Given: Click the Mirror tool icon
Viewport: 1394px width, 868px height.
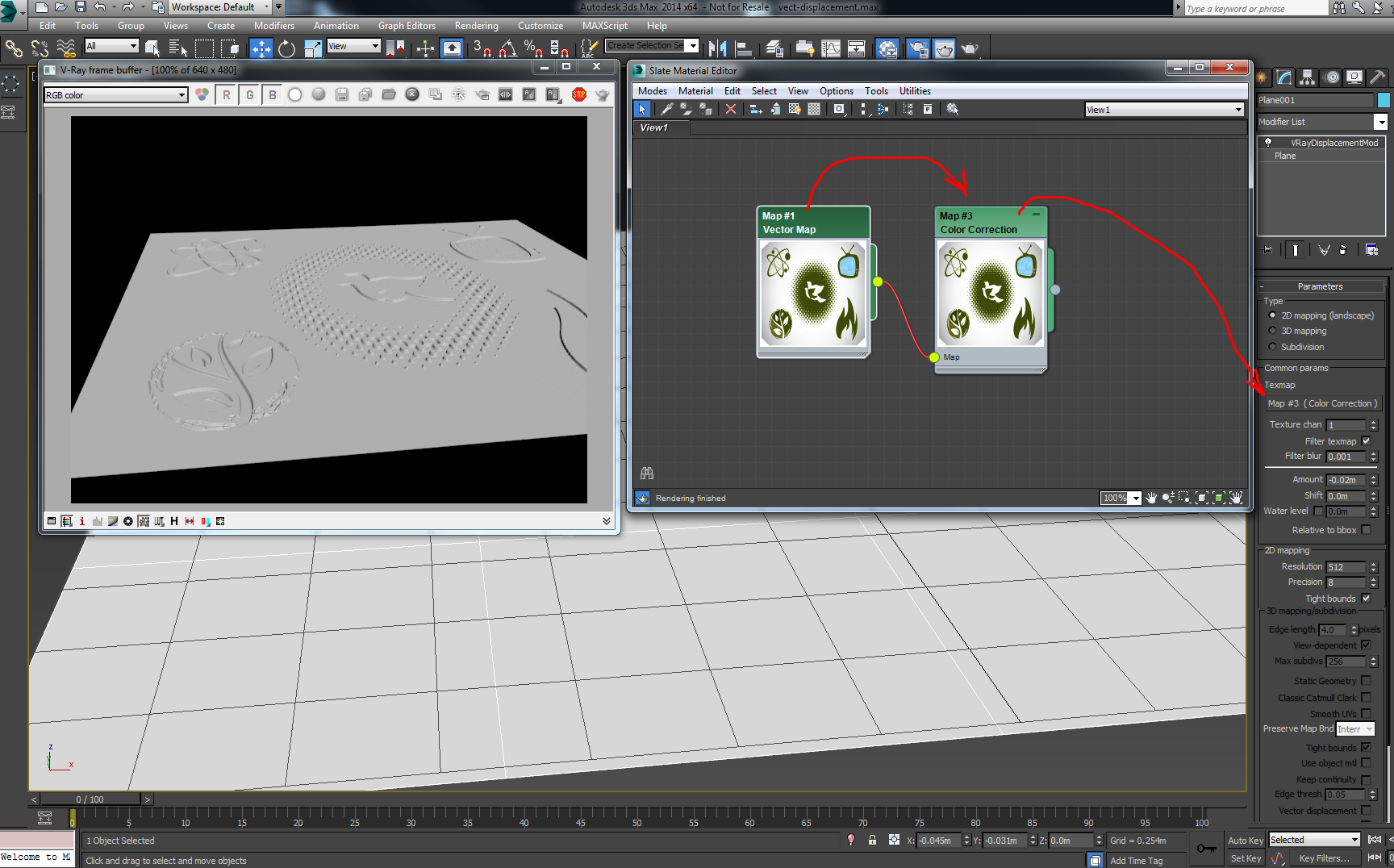Looking at the screenshot, I should [x=717, y=48].
